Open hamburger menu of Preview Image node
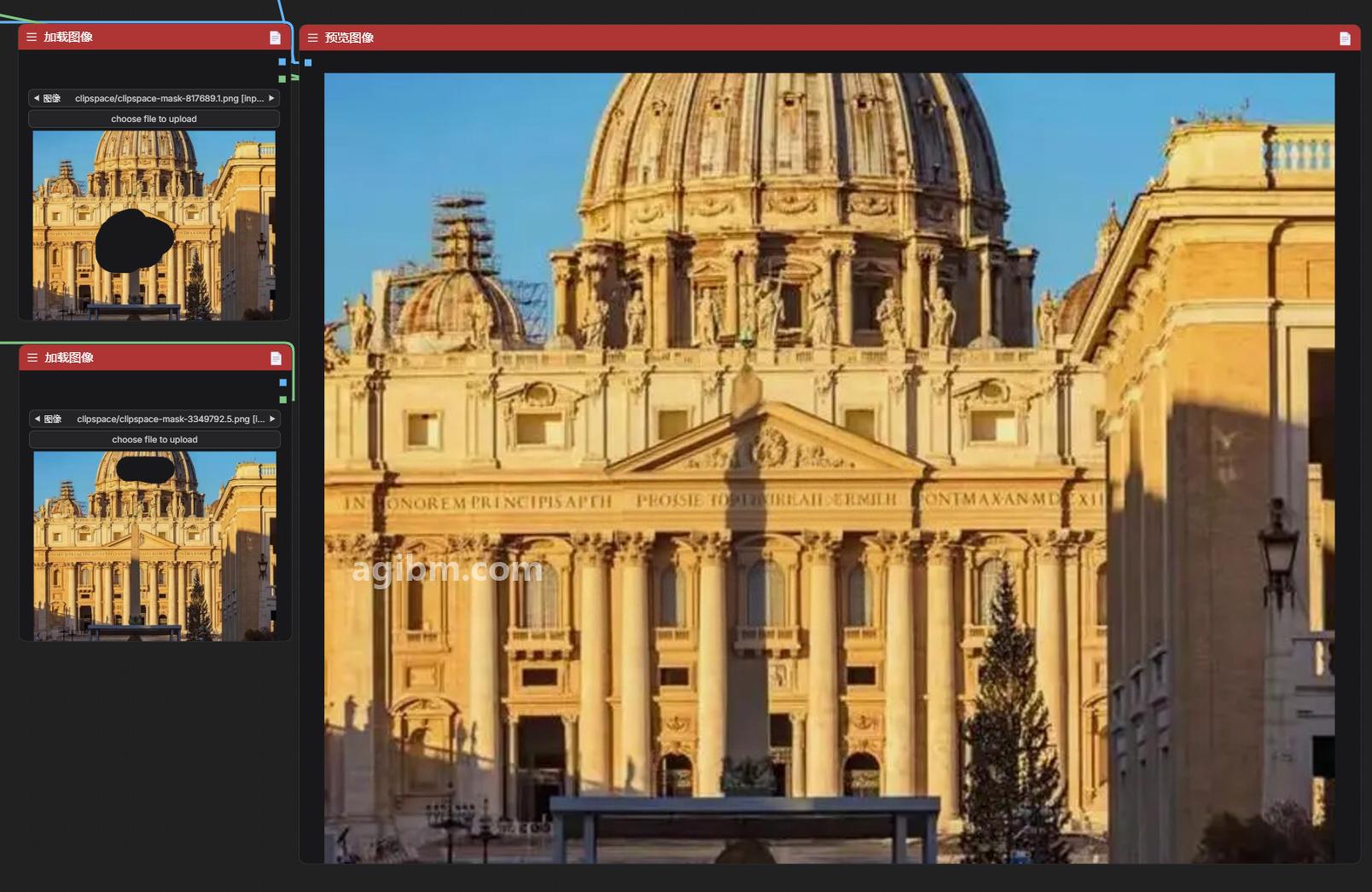 pos(312,38)
